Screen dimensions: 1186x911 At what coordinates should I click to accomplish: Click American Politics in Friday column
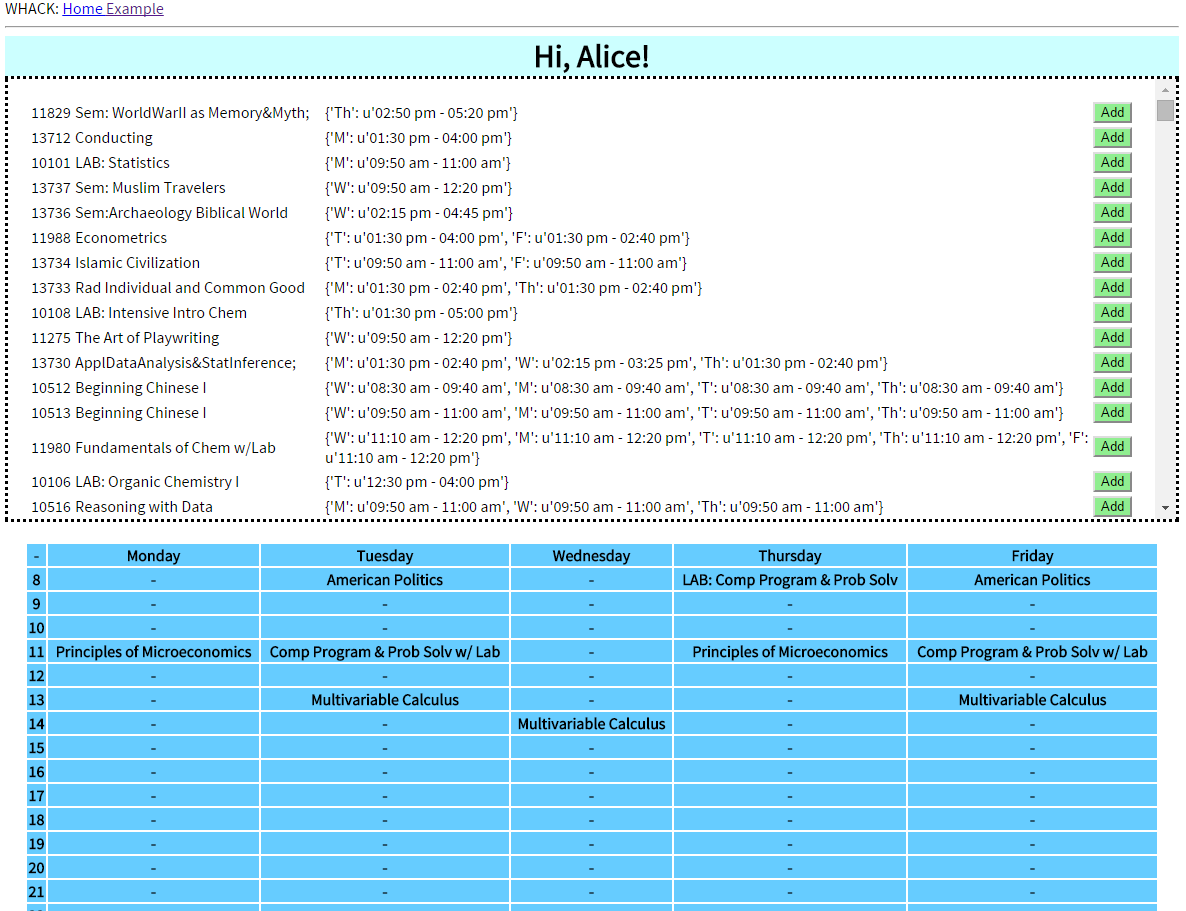tap(1032, 580)
